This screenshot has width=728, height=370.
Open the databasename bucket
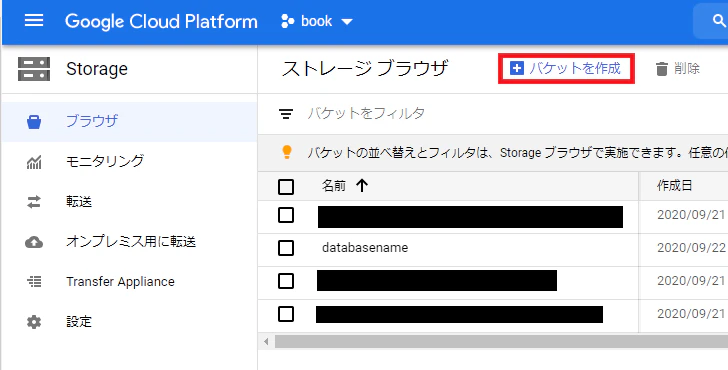coord(365,248)
